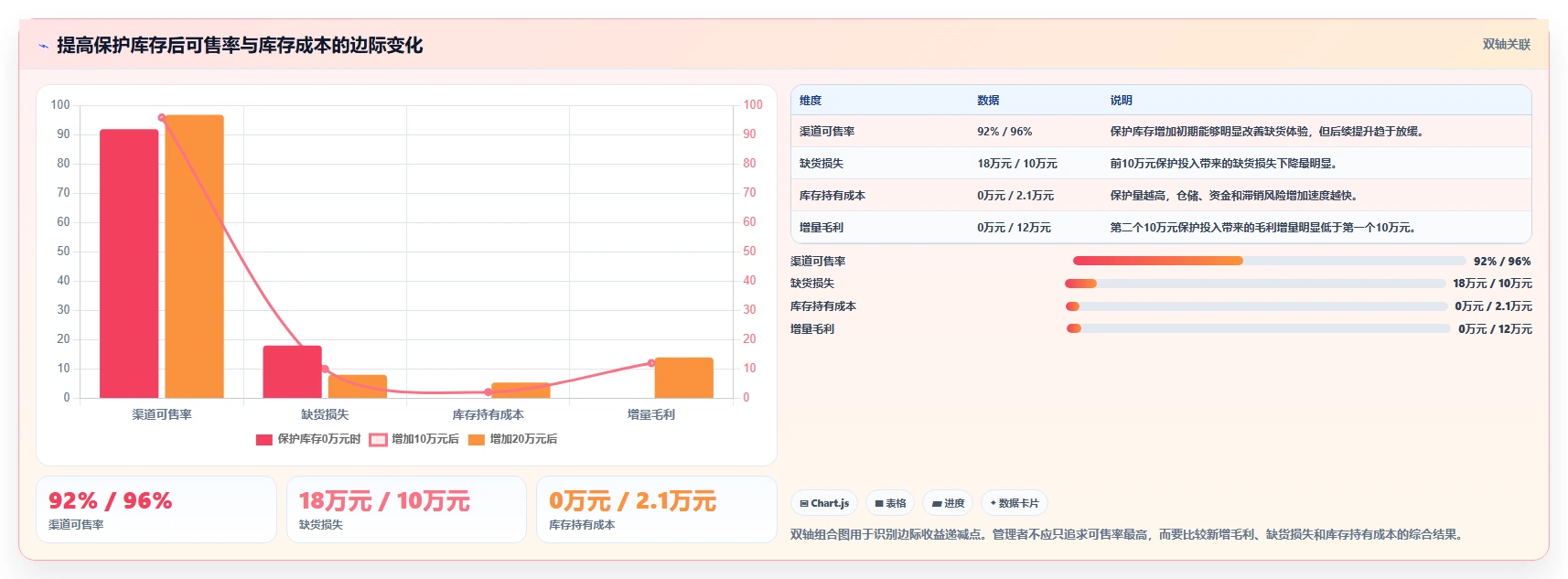Click the 维度 table column header
This screenshot has height=579, width=1568.
point(811,101)
